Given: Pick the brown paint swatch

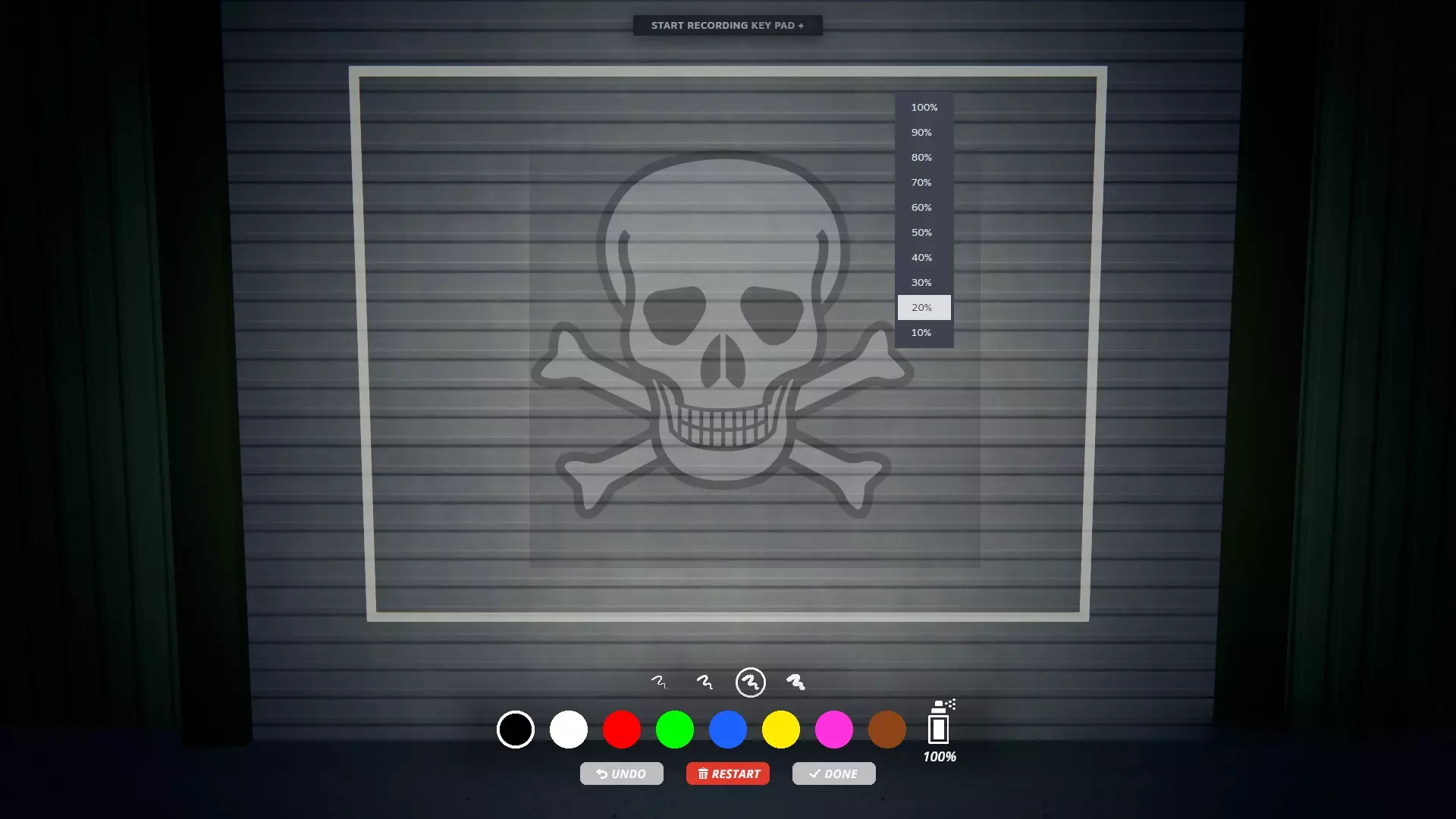Looking at the screenshot, I should pos(887,730).
